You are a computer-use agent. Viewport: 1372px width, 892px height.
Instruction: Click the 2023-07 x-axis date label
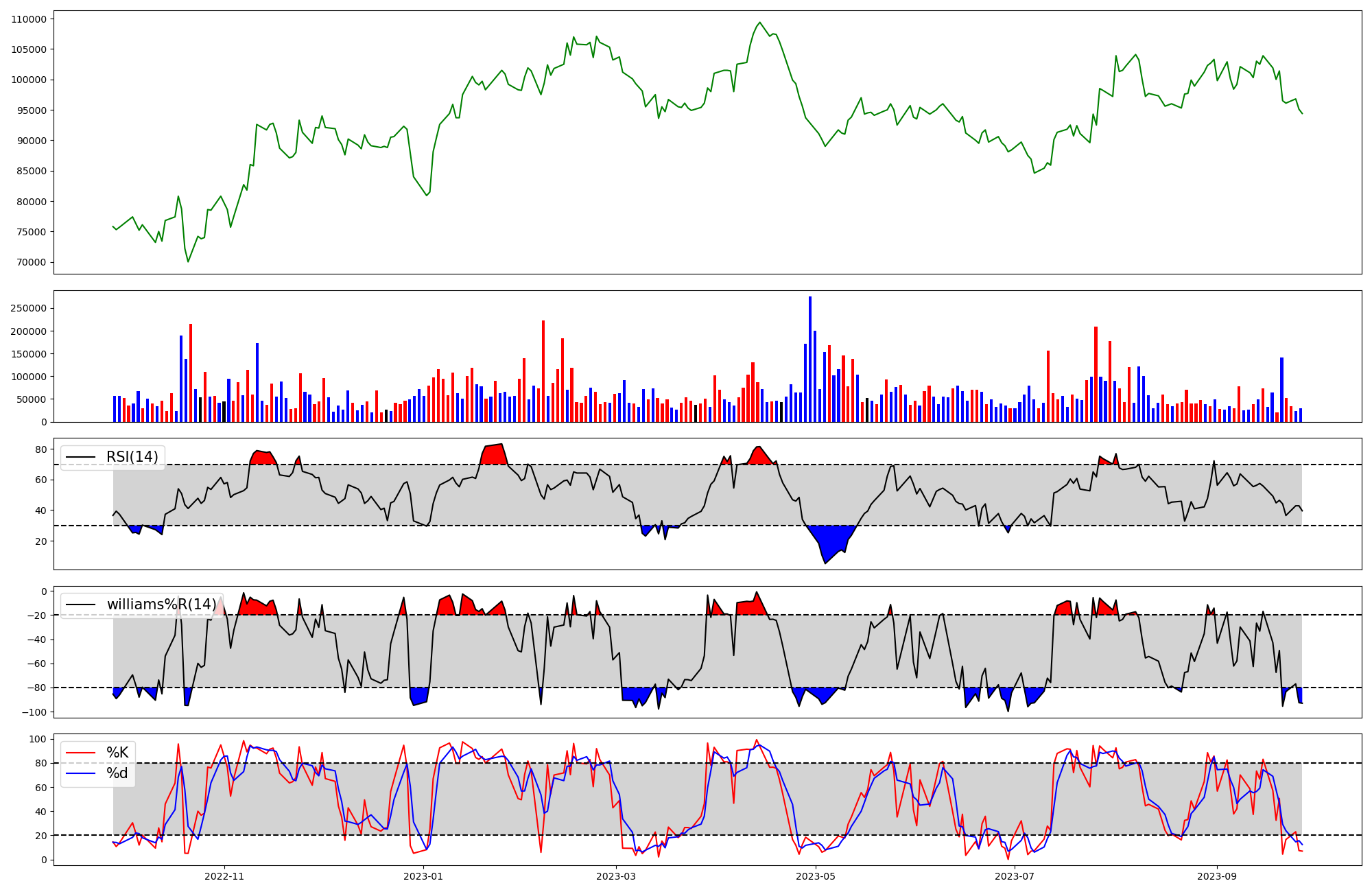coord(1015,876)
